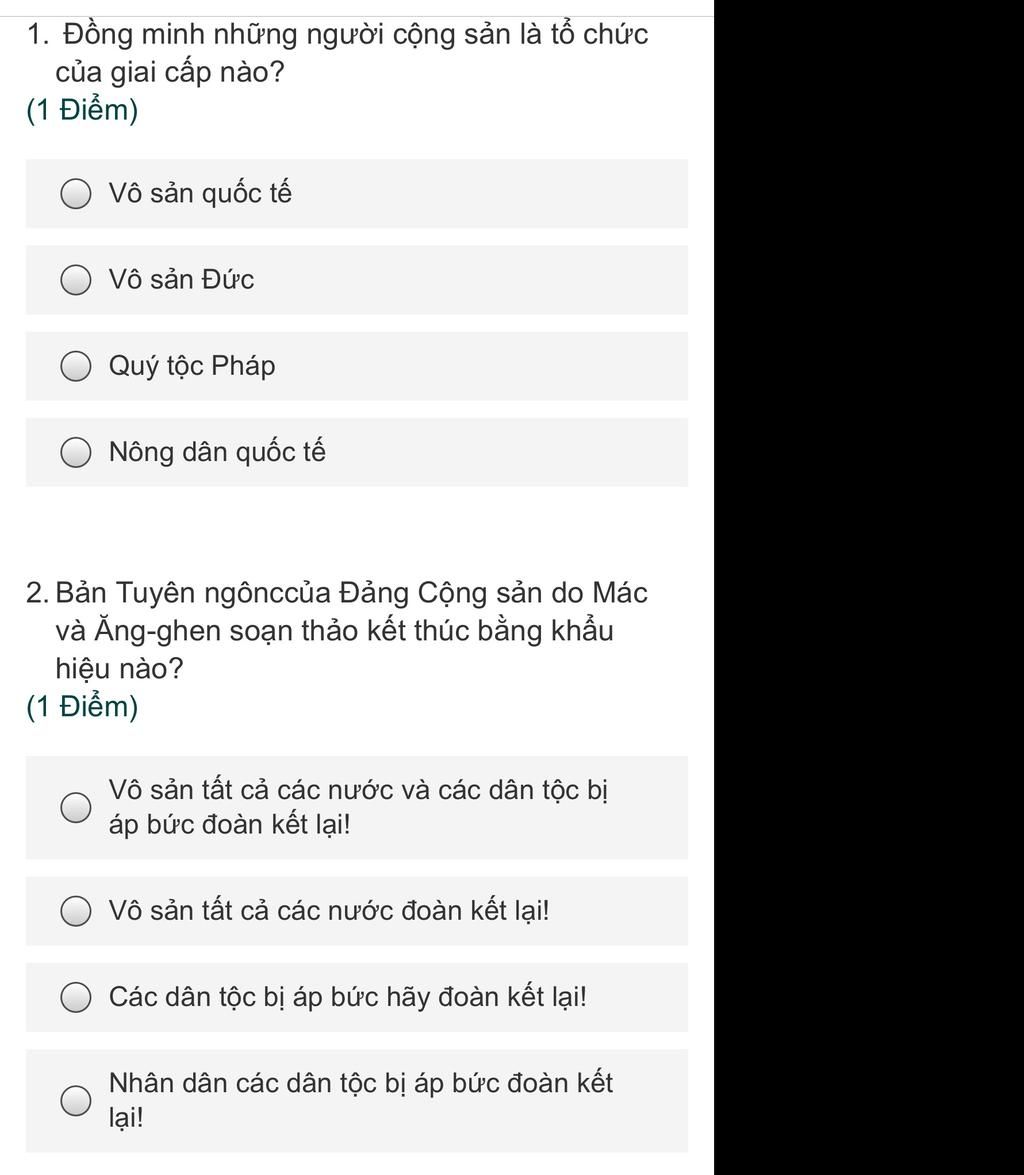
Task: Click the 'Quý tộc Pháp' answer label text
Action: [x=192, y=366]
